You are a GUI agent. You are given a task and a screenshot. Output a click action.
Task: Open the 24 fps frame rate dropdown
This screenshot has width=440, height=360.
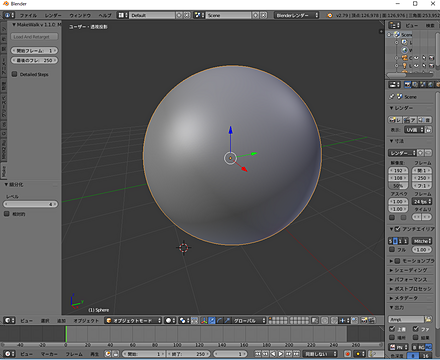pos(422,202)
